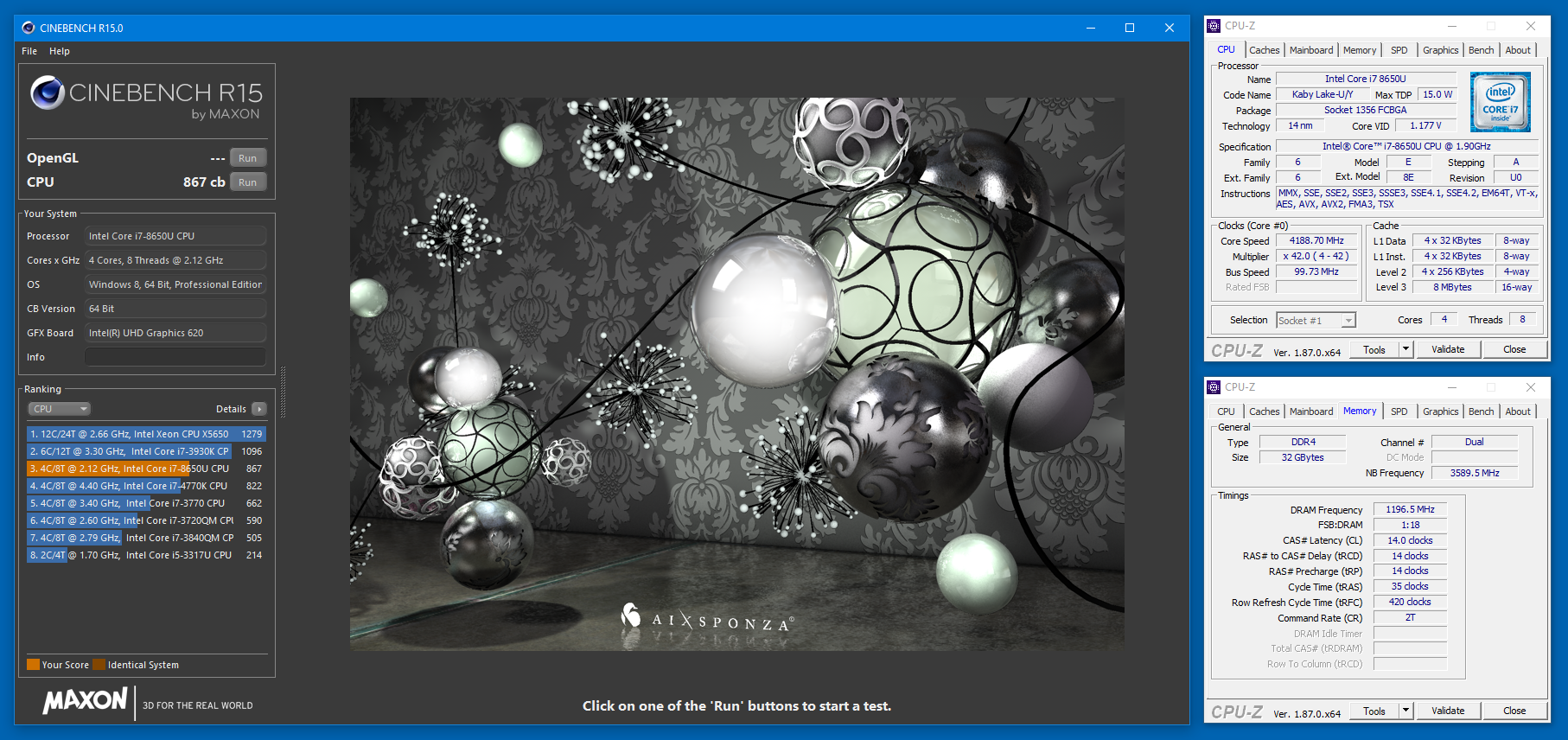The height and width of the screenshot is (740, 1568).
Task: Select ranking row Intel Core i7-3840QM
Action: (x=146, y=538)
